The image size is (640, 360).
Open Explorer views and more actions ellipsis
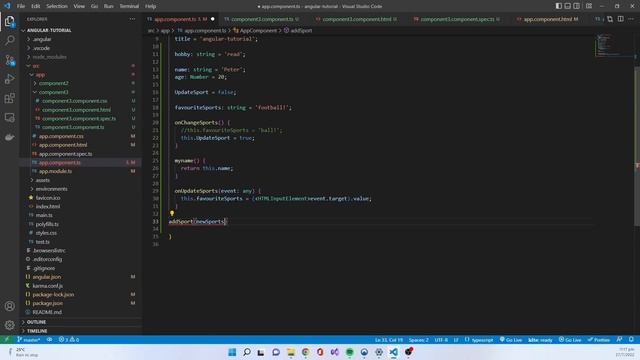point(132,19)
